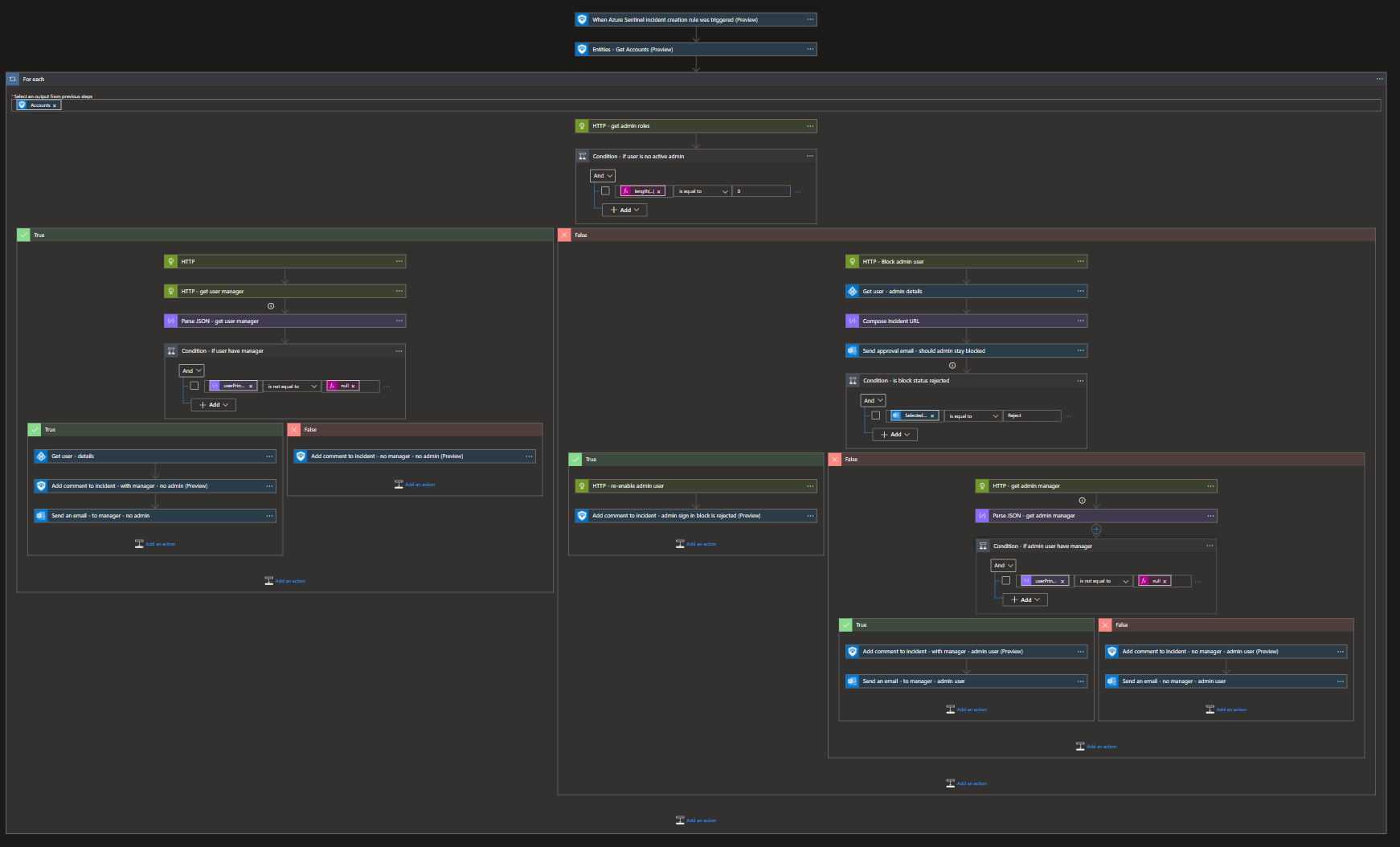Screen dimensions: 1400x847
Task: Tick checkbox in if user have manager condition row
Action: 194,386
